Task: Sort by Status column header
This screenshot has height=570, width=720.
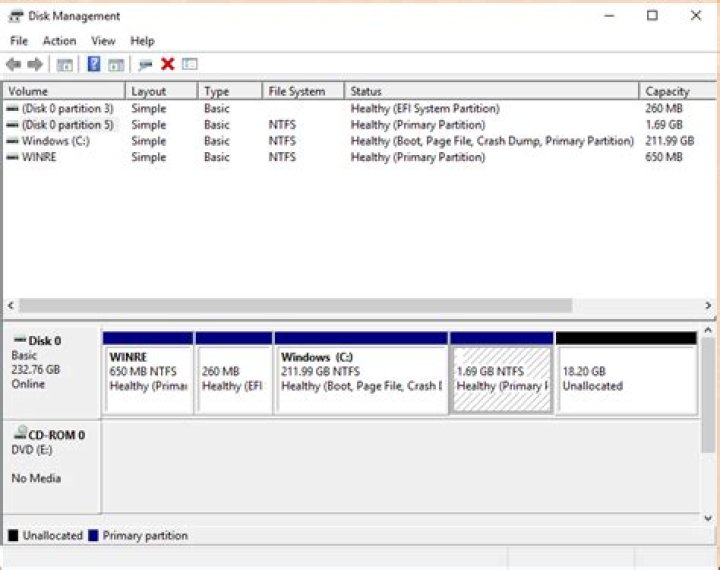Action: [x=491, y=91]
